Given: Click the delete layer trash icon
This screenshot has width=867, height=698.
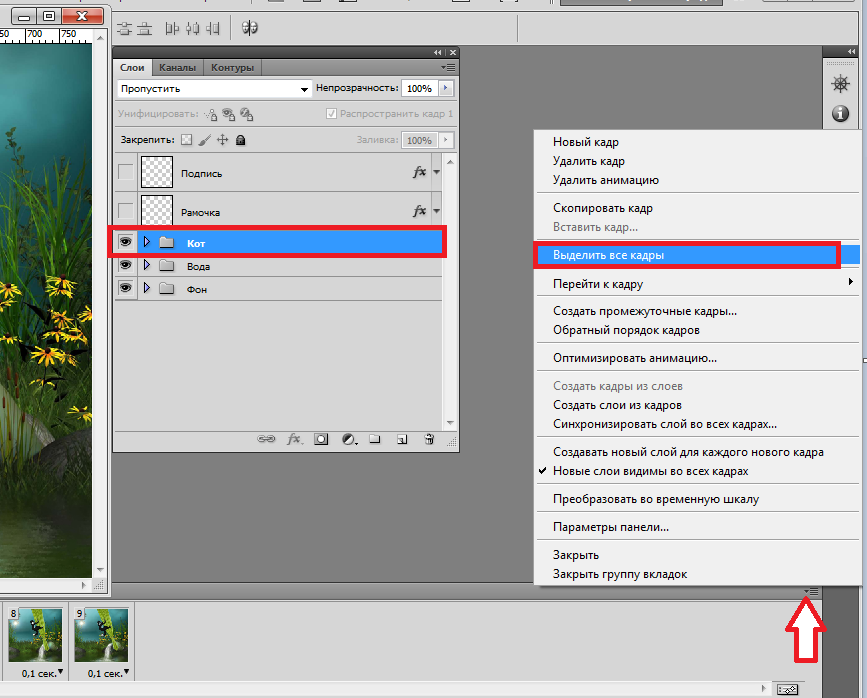Looking at the screenshot, I should click(429, 439).
